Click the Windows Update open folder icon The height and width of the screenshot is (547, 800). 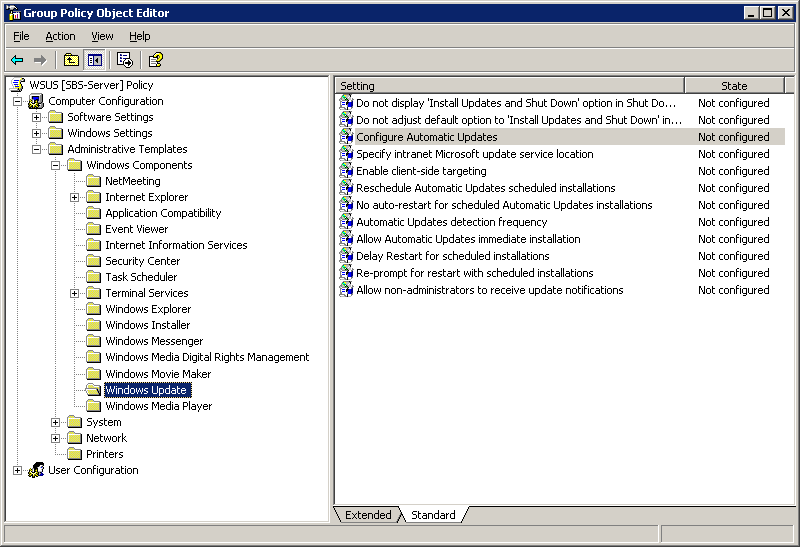click(93, 390)
